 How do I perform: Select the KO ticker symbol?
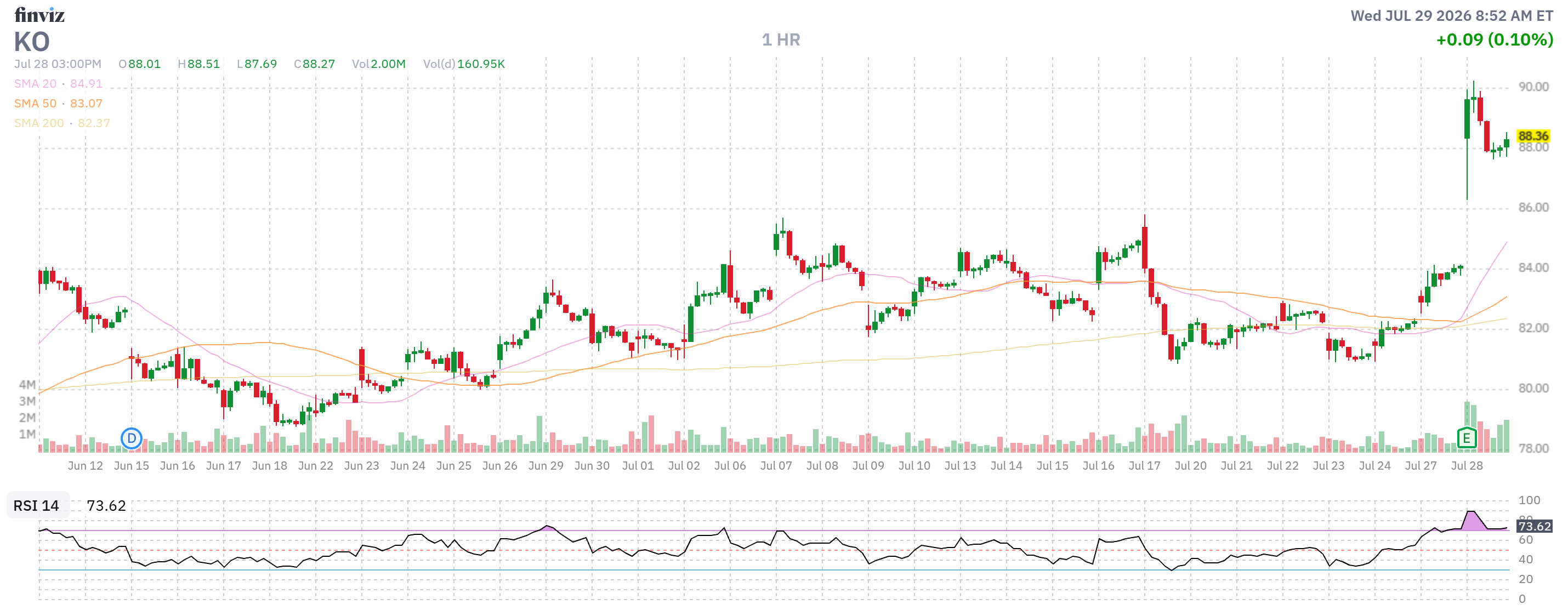[32, 42]
